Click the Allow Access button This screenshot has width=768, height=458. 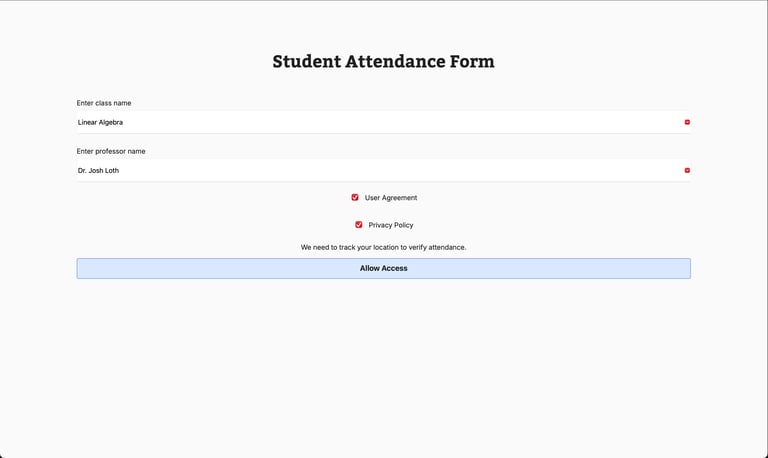coord(384,268)
